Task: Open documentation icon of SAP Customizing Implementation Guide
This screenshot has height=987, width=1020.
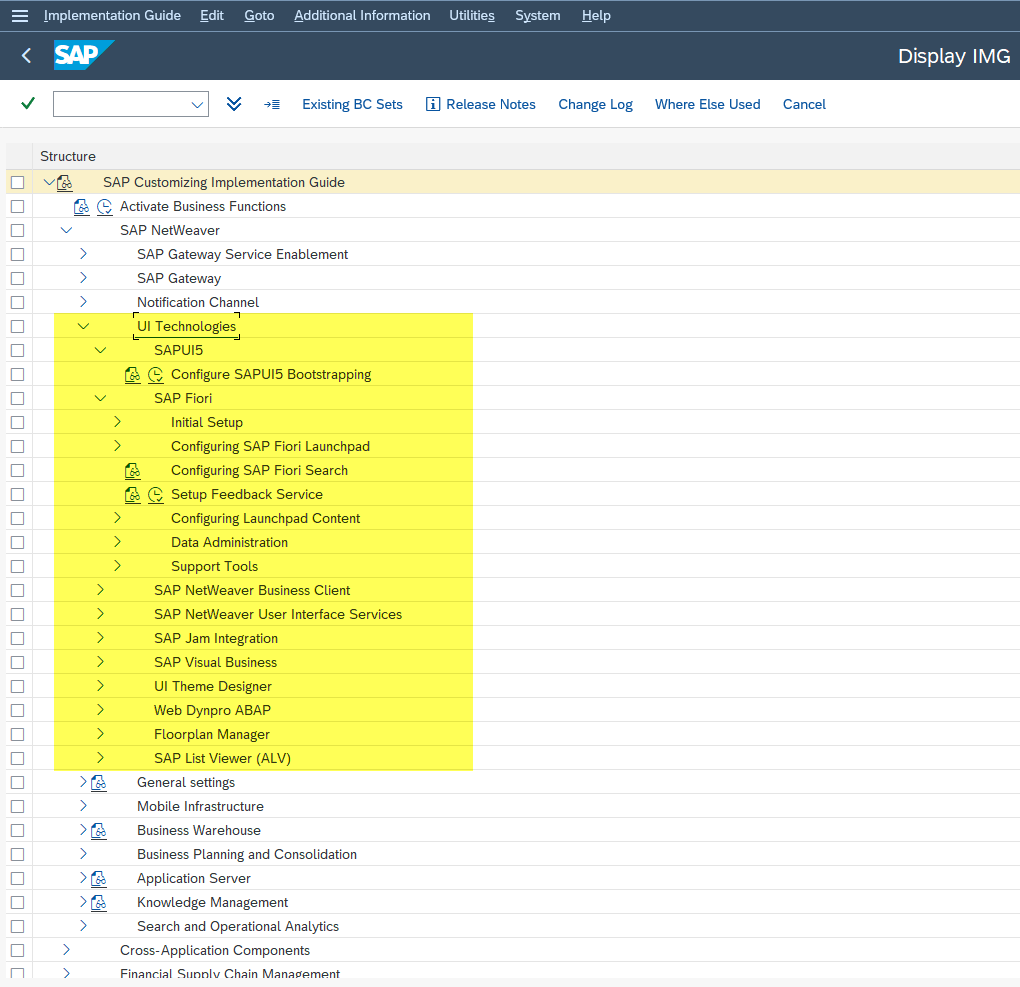Action: point(65,183)
